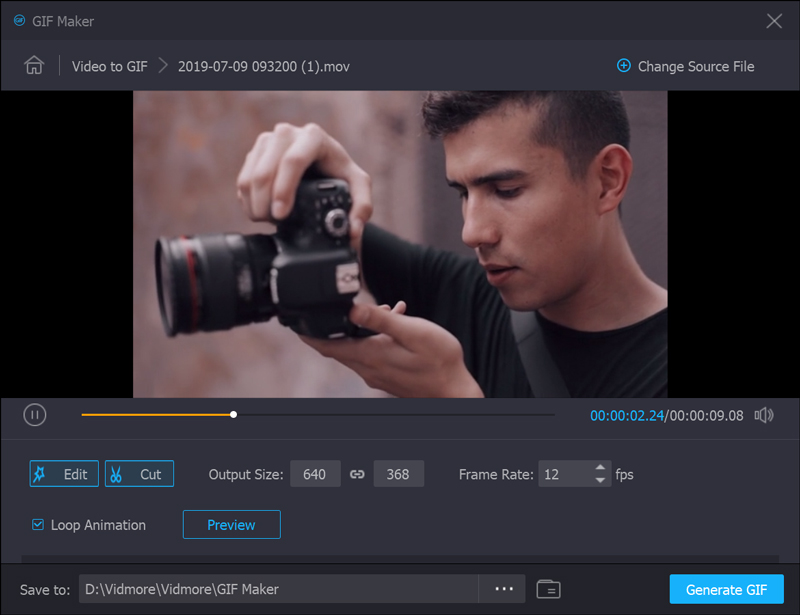Viewport: 800px width, 615px height.
Task: Open the Cut tool
Action: click(139, 474)
